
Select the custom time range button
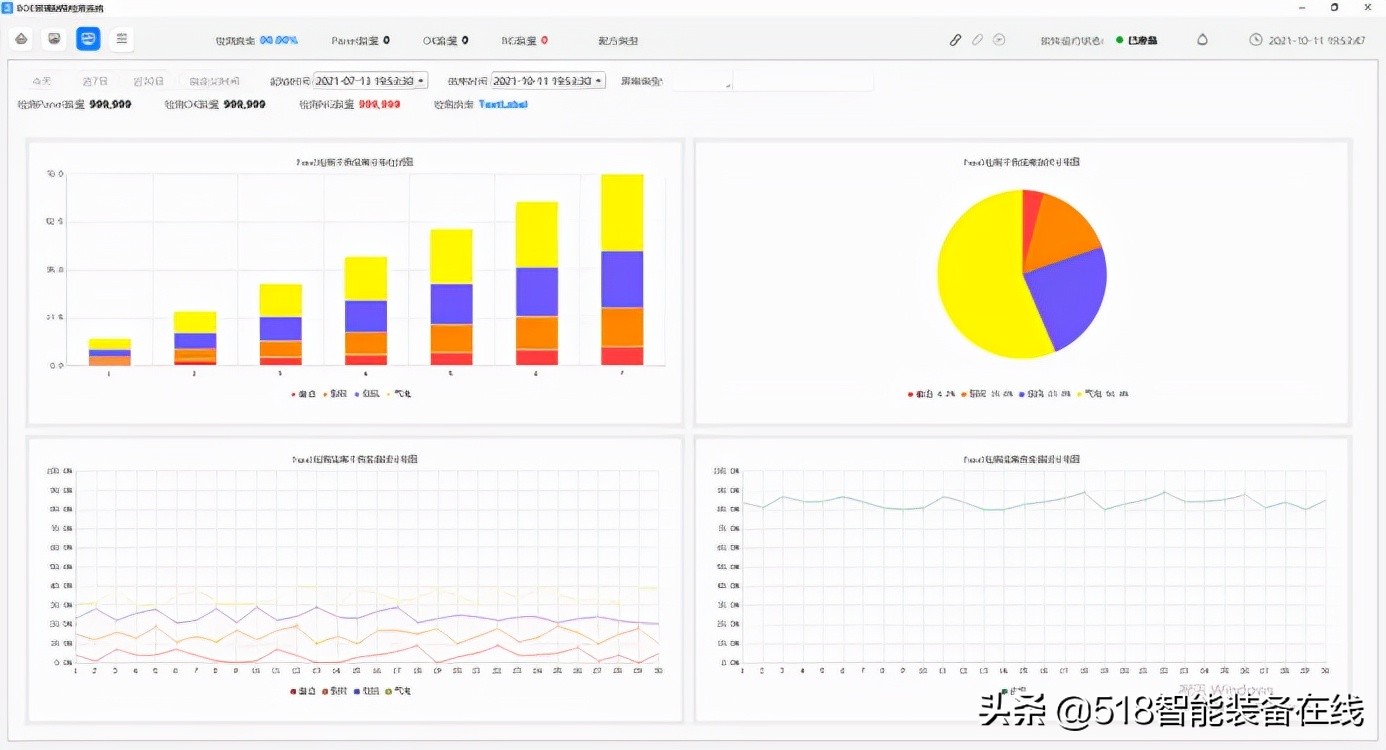point(214,81)
